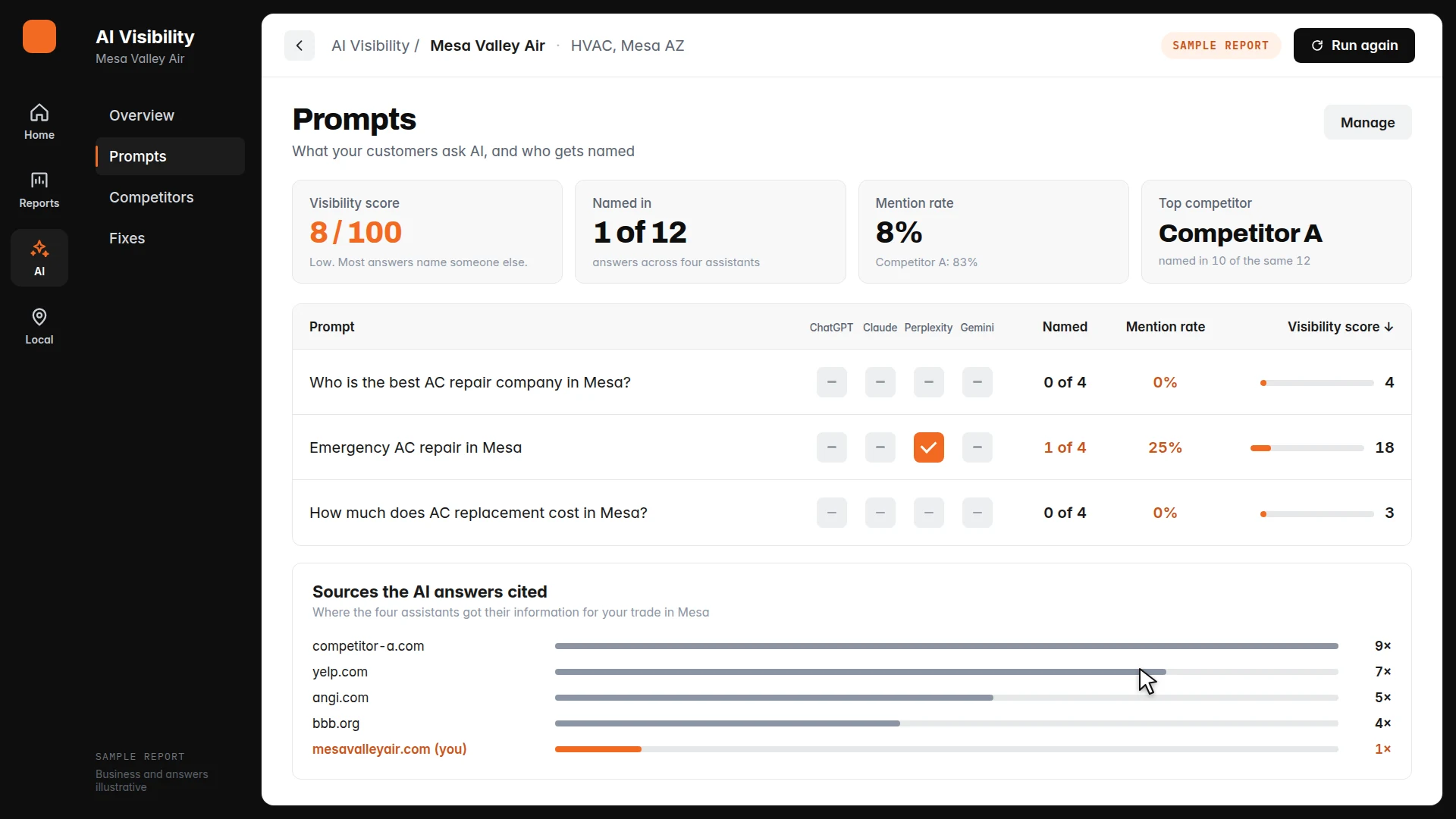Click the angi.com source row label

tap(340, 698)
